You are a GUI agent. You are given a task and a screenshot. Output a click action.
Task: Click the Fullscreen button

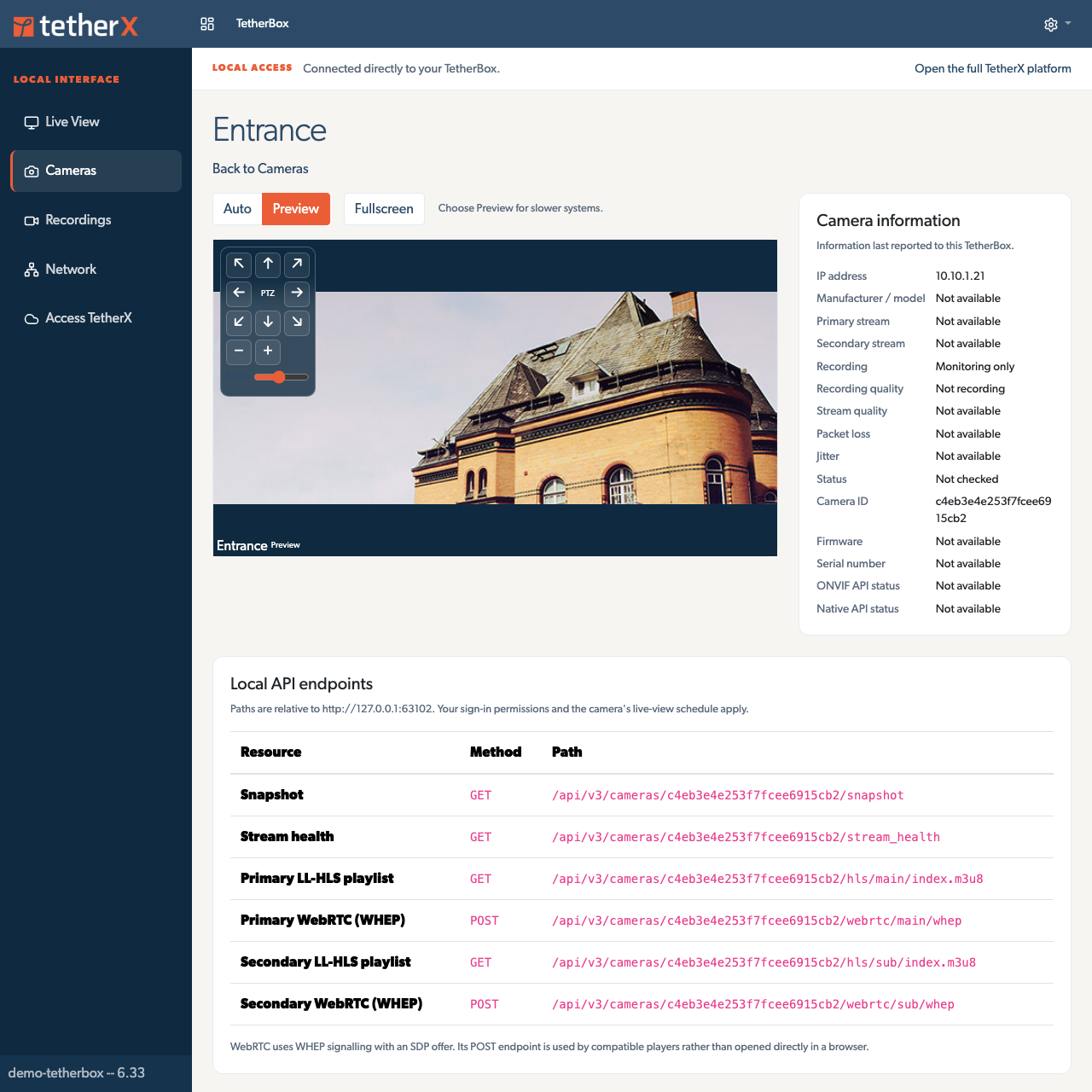(384, 209)
